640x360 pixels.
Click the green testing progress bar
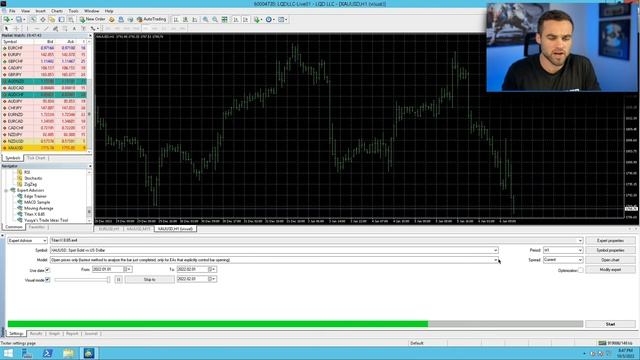[218, 324]
